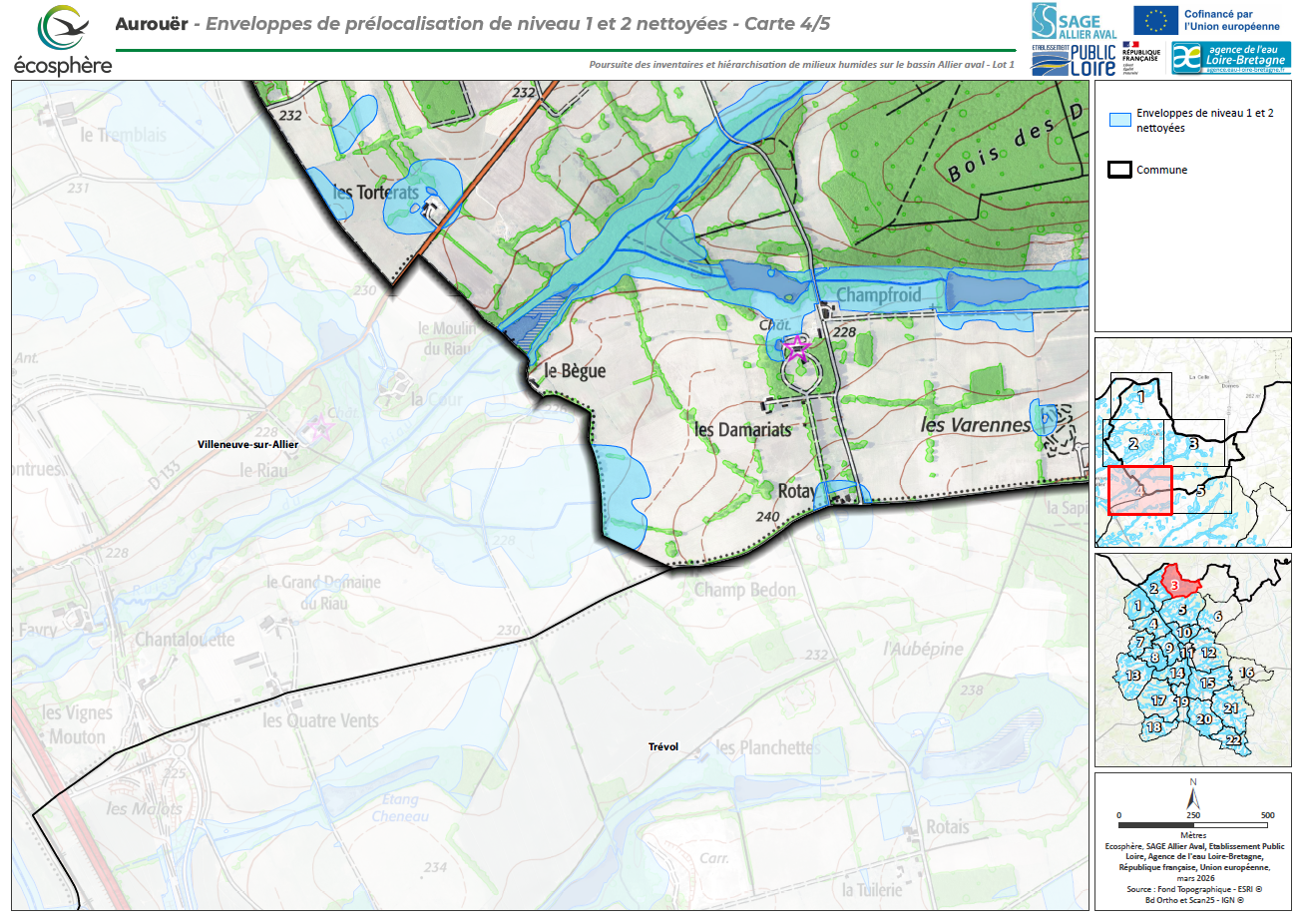Select the blue Enveloppes de niveau legend swatch
Viewport: 1305px width, 924px height.
1119,120
